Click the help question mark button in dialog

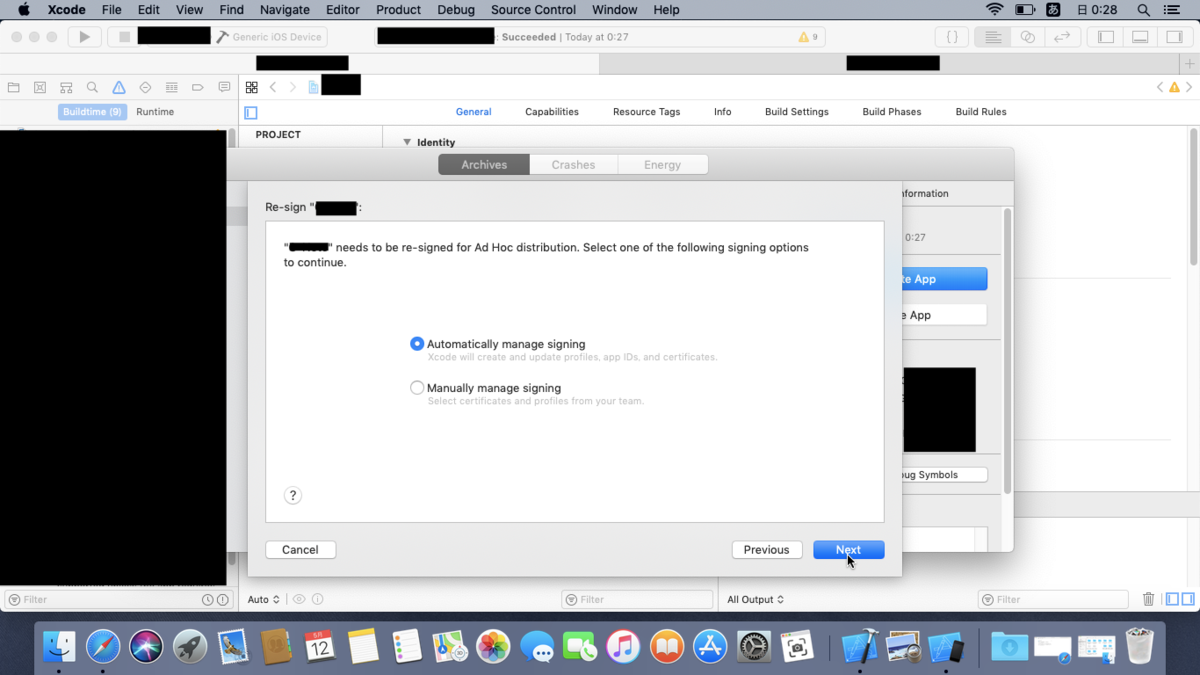click(x=293, y=496)
